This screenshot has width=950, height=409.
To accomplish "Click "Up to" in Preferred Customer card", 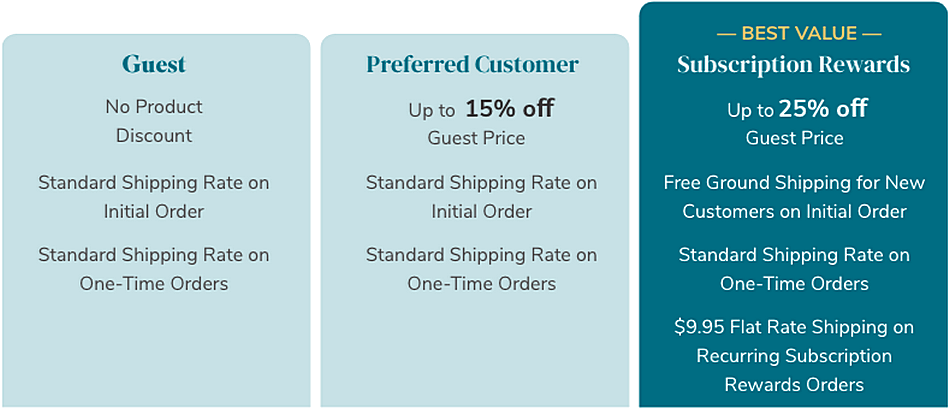I will (x=431, y=111).
